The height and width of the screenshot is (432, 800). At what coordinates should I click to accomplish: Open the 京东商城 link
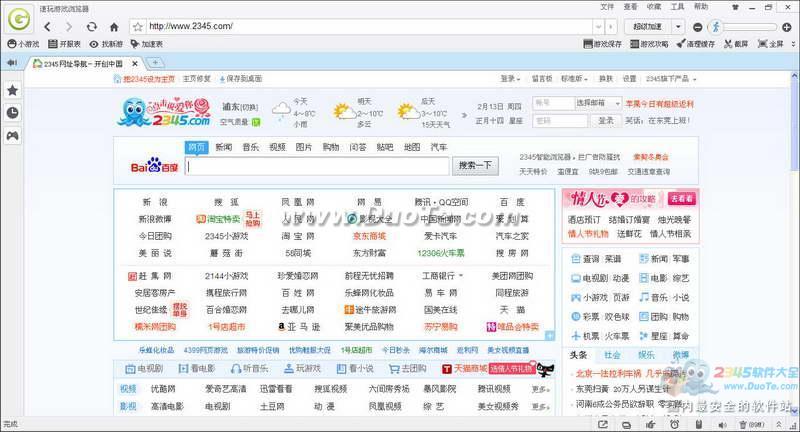pyautogui.click(x=368, y=236)
